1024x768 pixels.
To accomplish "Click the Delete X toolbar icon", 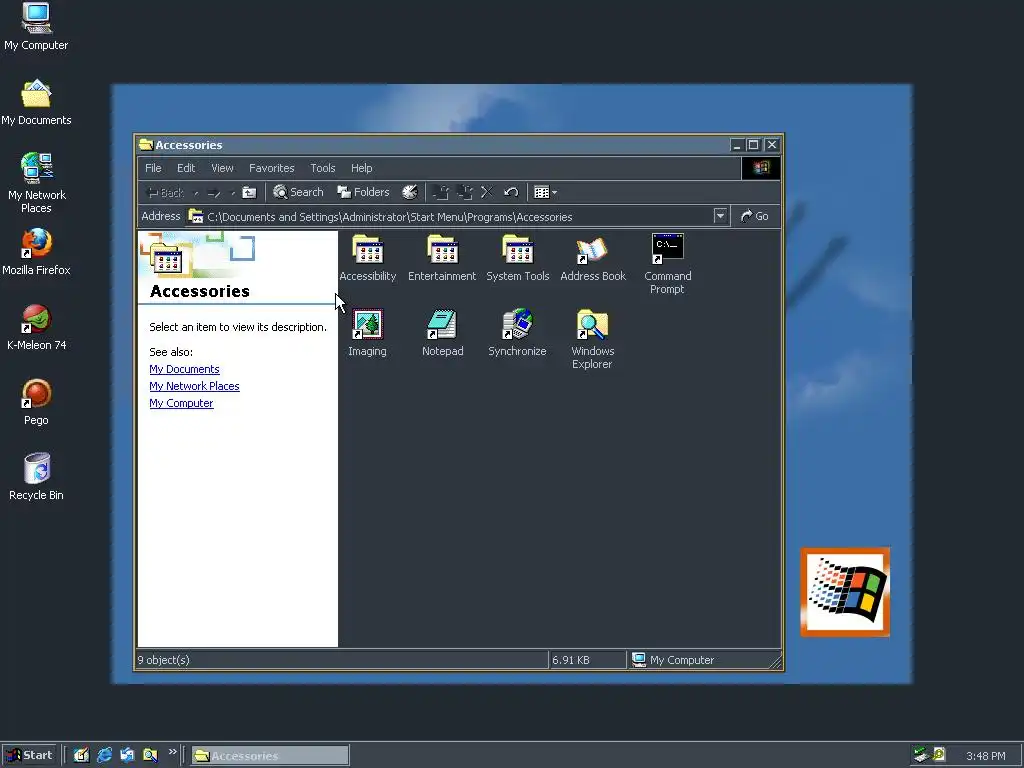I will [x=487, y=192].
